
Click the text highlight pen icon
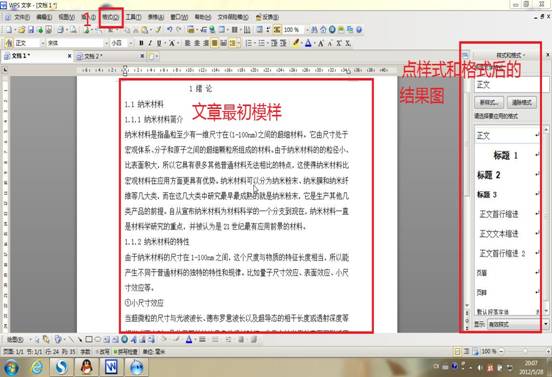click(x=296, y=43)
